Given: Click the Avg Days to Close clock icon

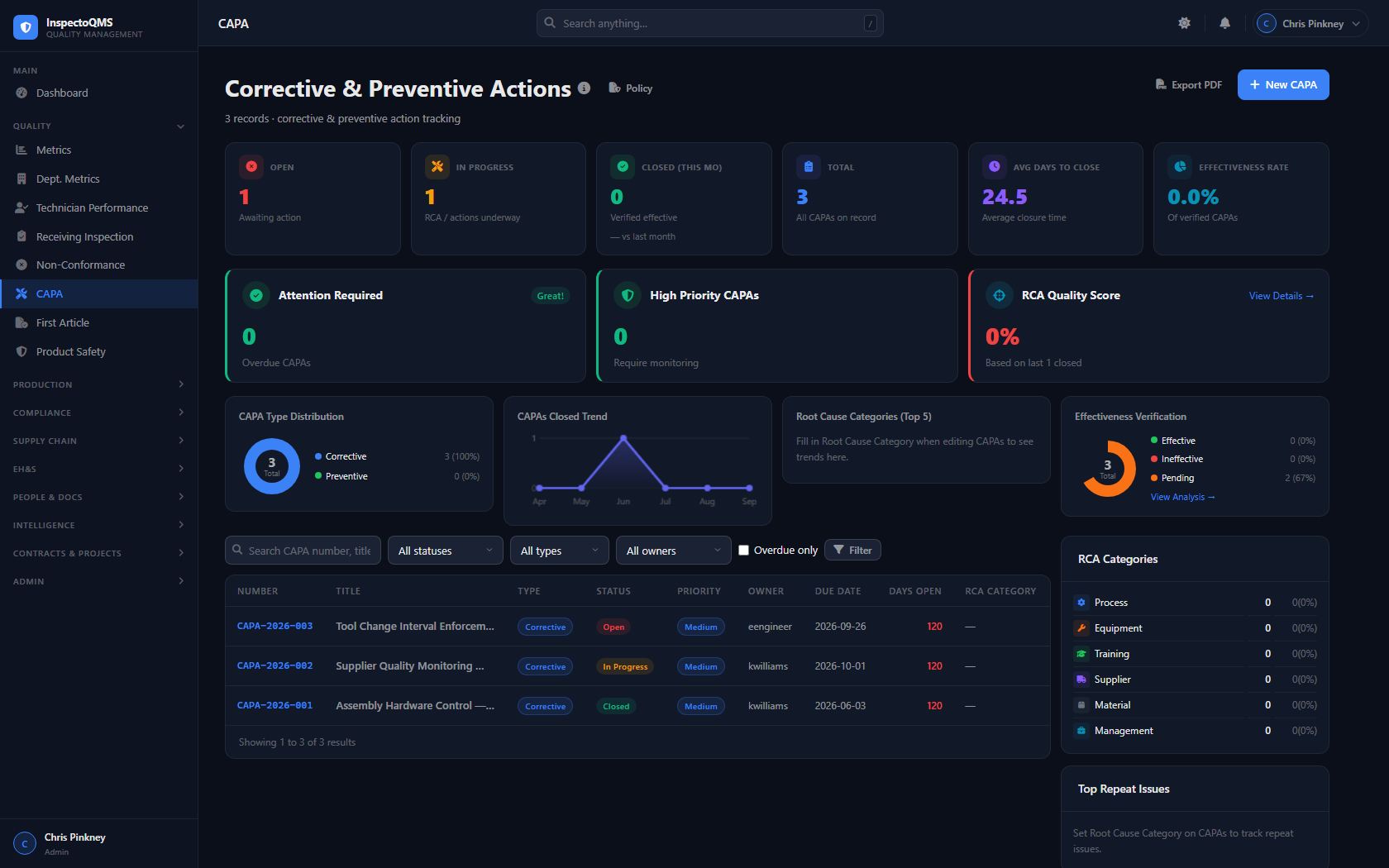Looking at the screenshot, I should click(x=995, y=166).
